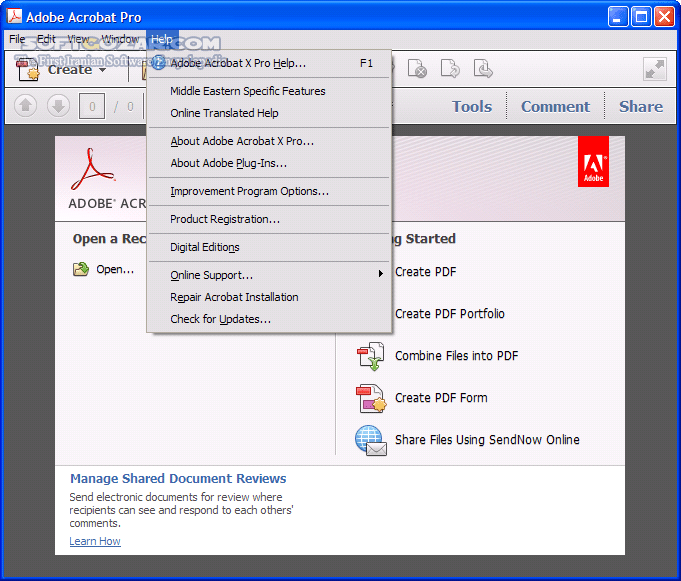Click Create PDF Form link

(441, 398)
